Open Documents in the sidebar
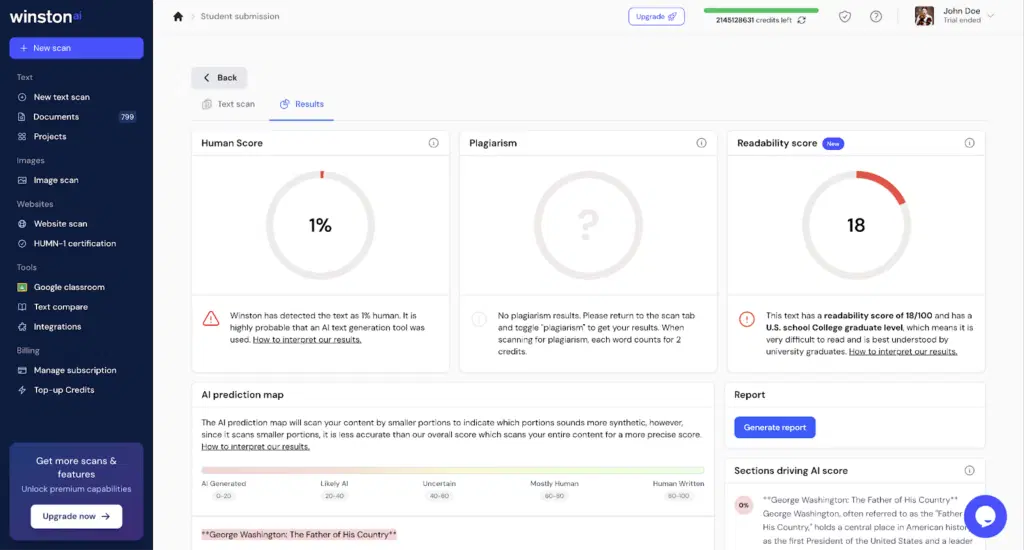The width and height of the screenshot is (1024, 550). [x=56, y=117]
